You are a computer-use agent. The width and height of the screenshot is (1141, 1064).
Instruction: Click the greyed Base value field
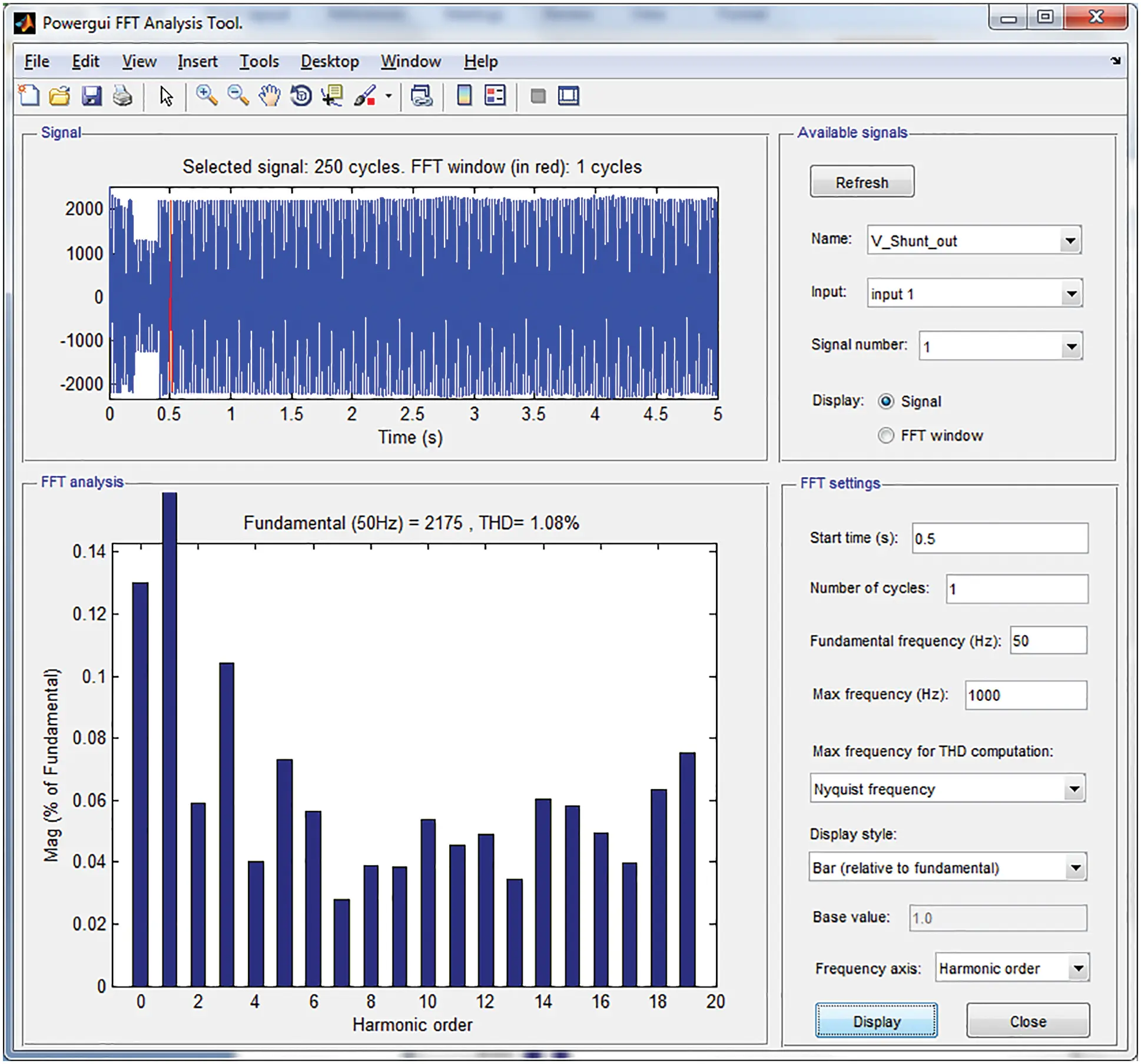coord(998,918)
